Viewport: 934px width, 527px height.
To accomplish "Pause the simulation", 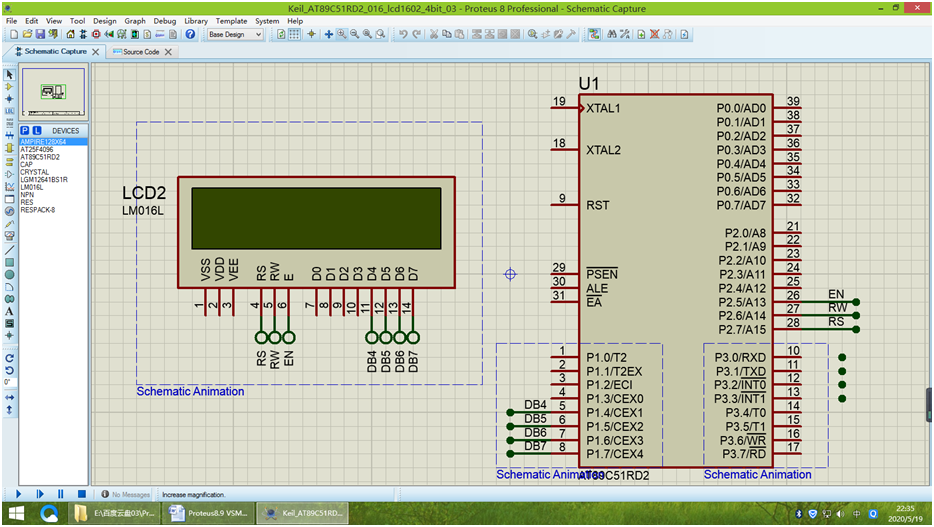I will (x=61, y=494).
